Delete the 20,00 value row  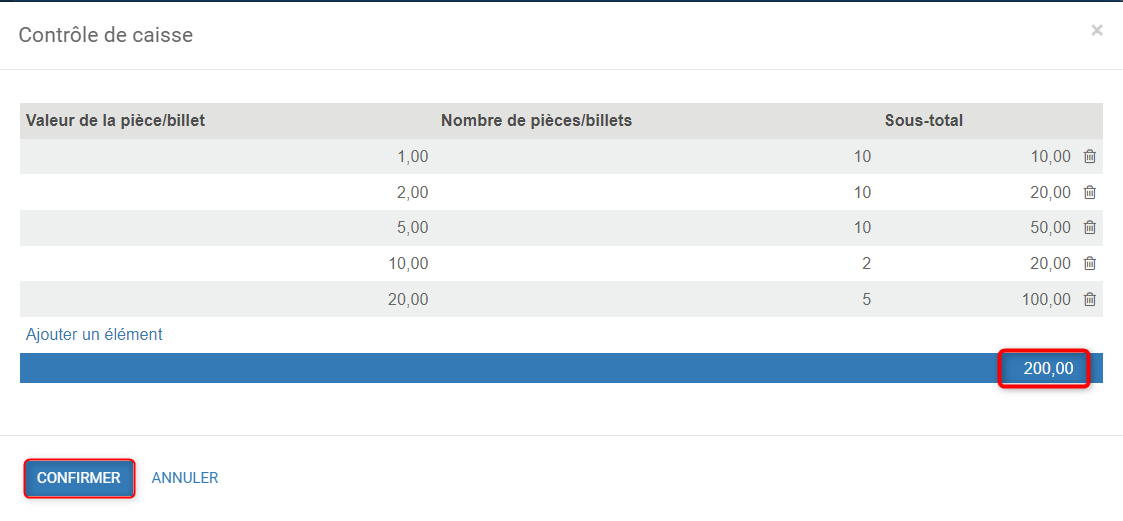click(x=1089, y=299)
